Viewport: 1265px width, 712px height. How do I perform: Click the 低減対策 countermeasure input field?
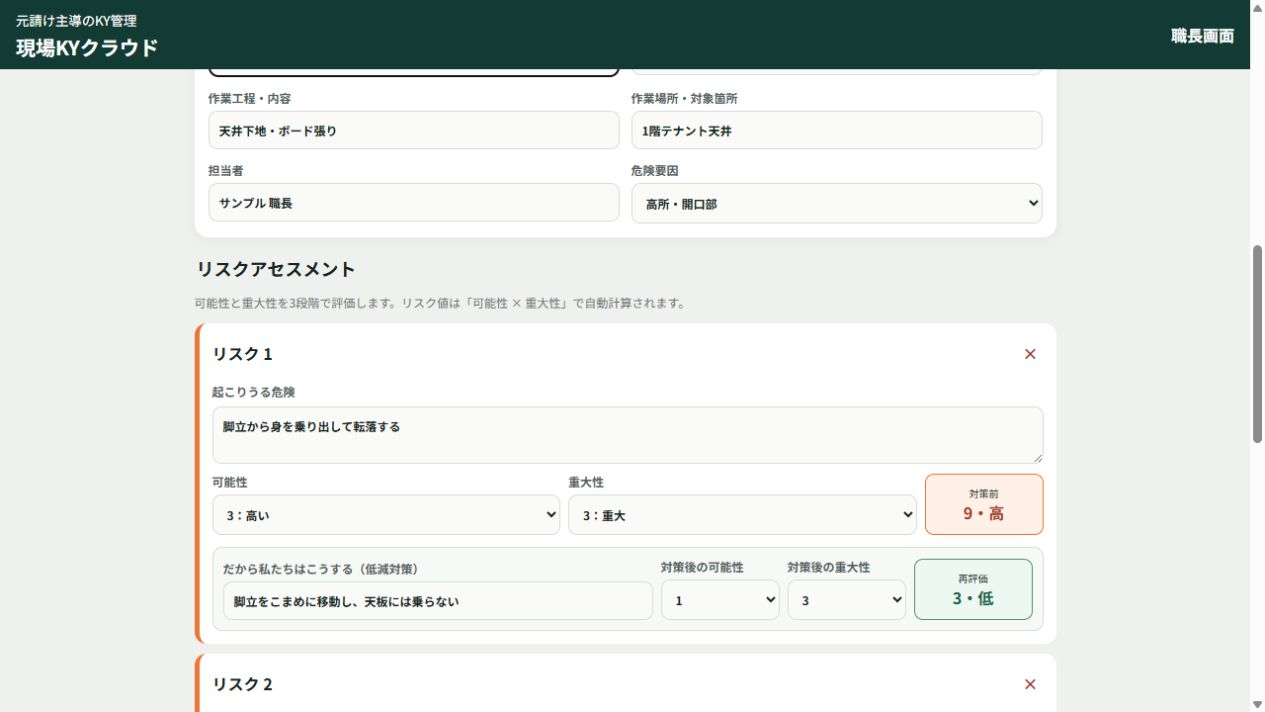(438, 601)
